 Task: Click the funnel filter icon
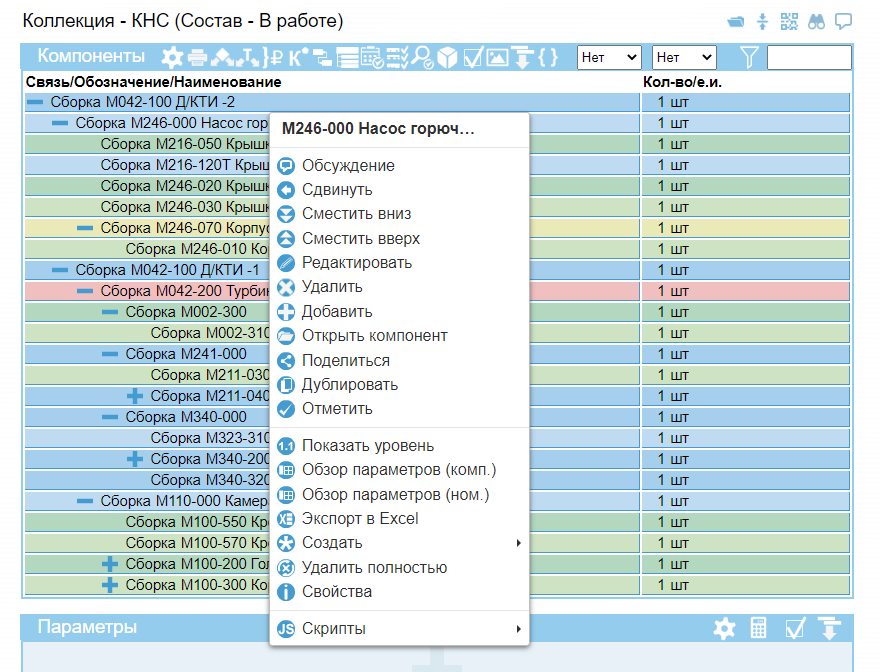[748, 57]
